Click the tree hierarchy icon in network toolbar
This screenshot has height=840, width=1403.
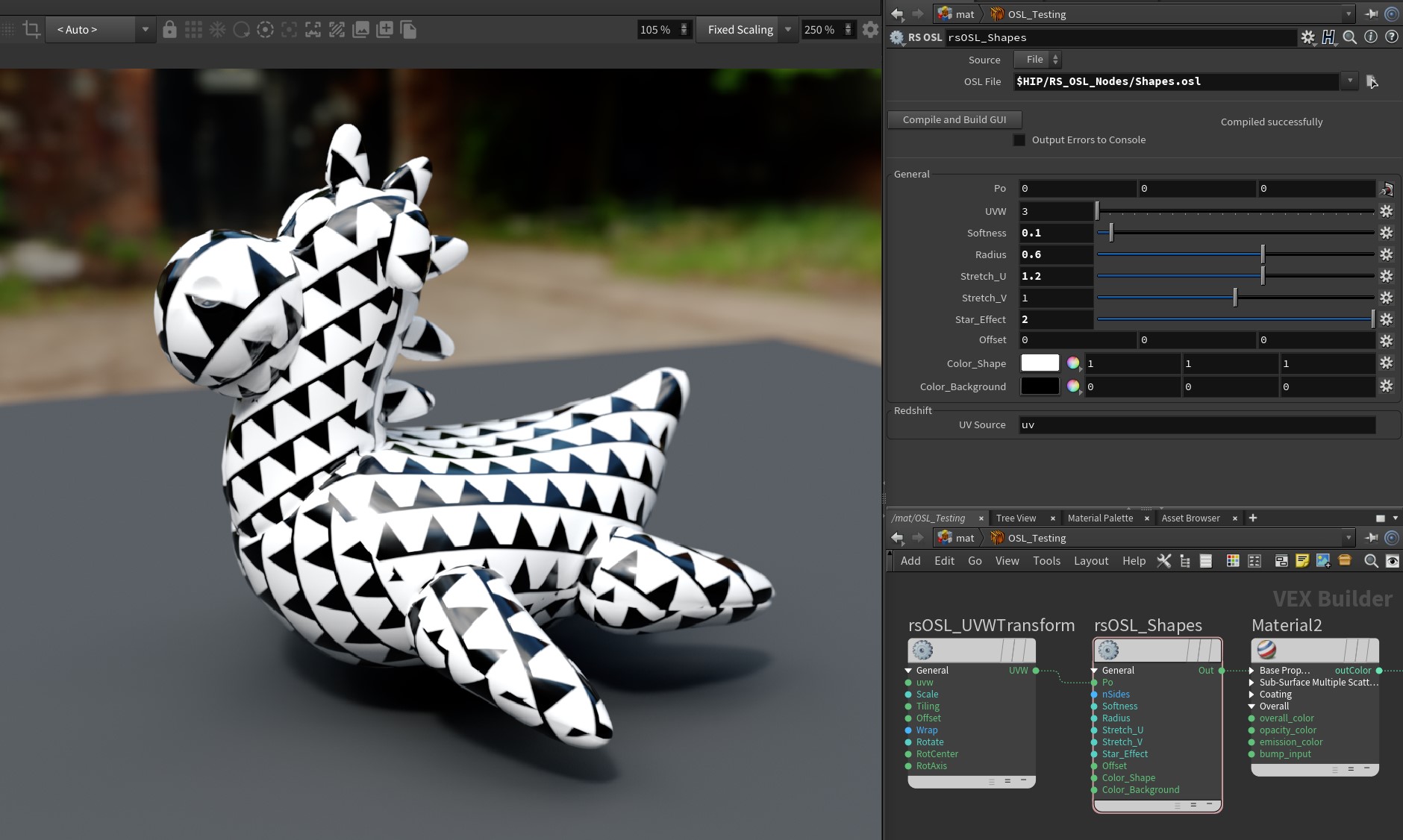(x=1184, y=561)
